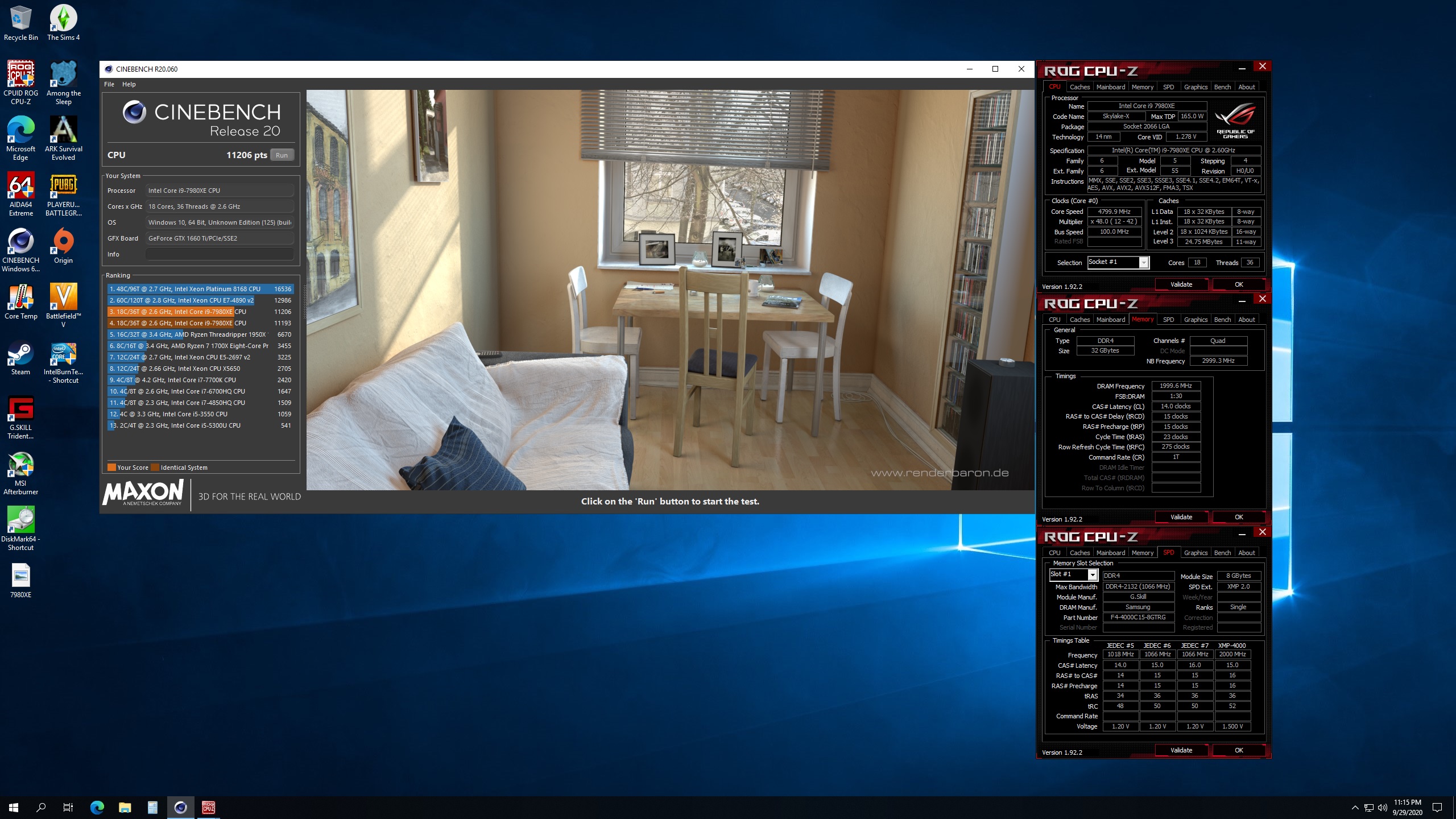Open Graphics tab in middle CPU-Z window
1456x819 pixels.
coord(1196,320)
